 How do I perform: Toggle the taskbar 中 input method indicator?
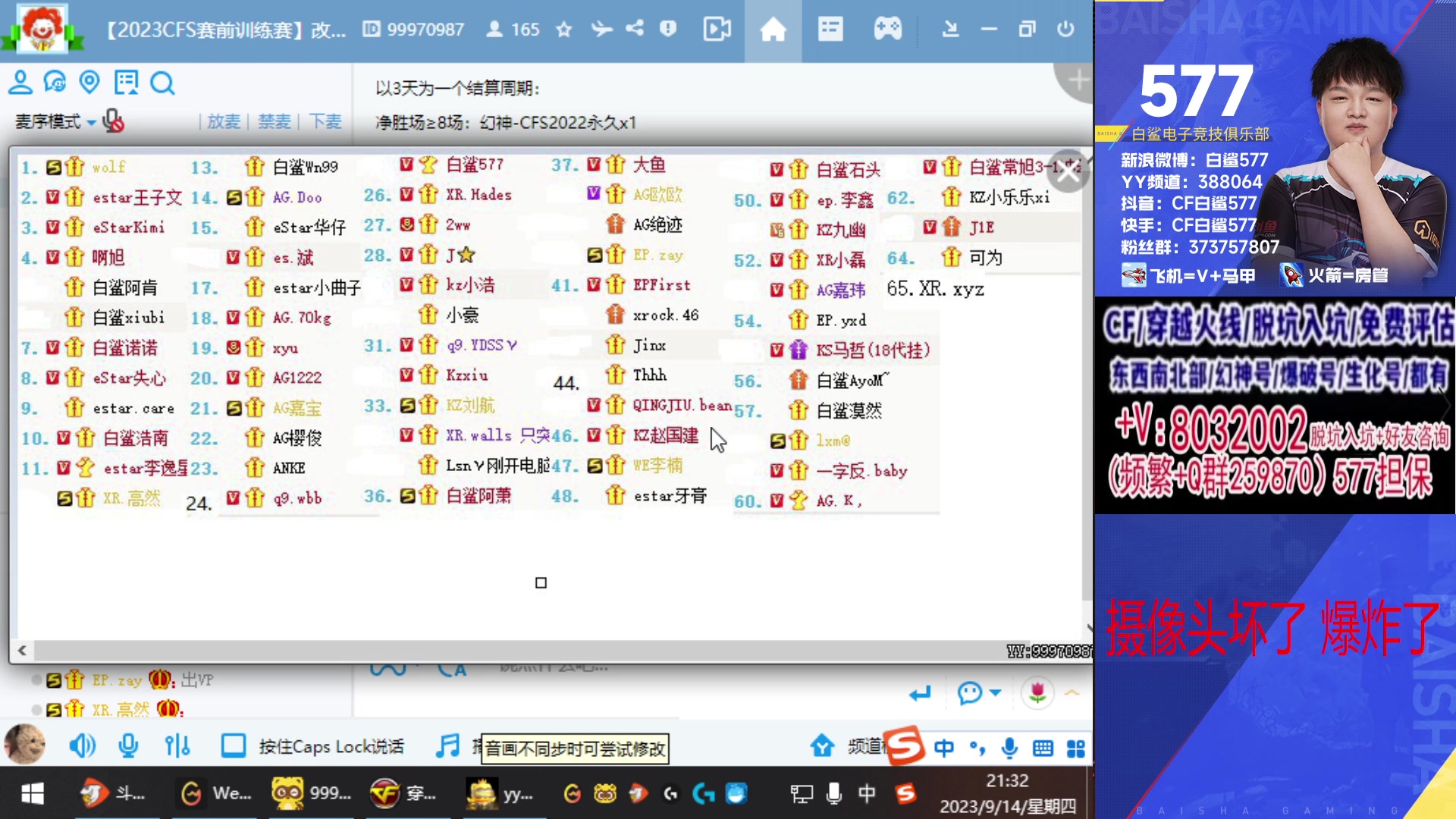click(x=867, y=793)
